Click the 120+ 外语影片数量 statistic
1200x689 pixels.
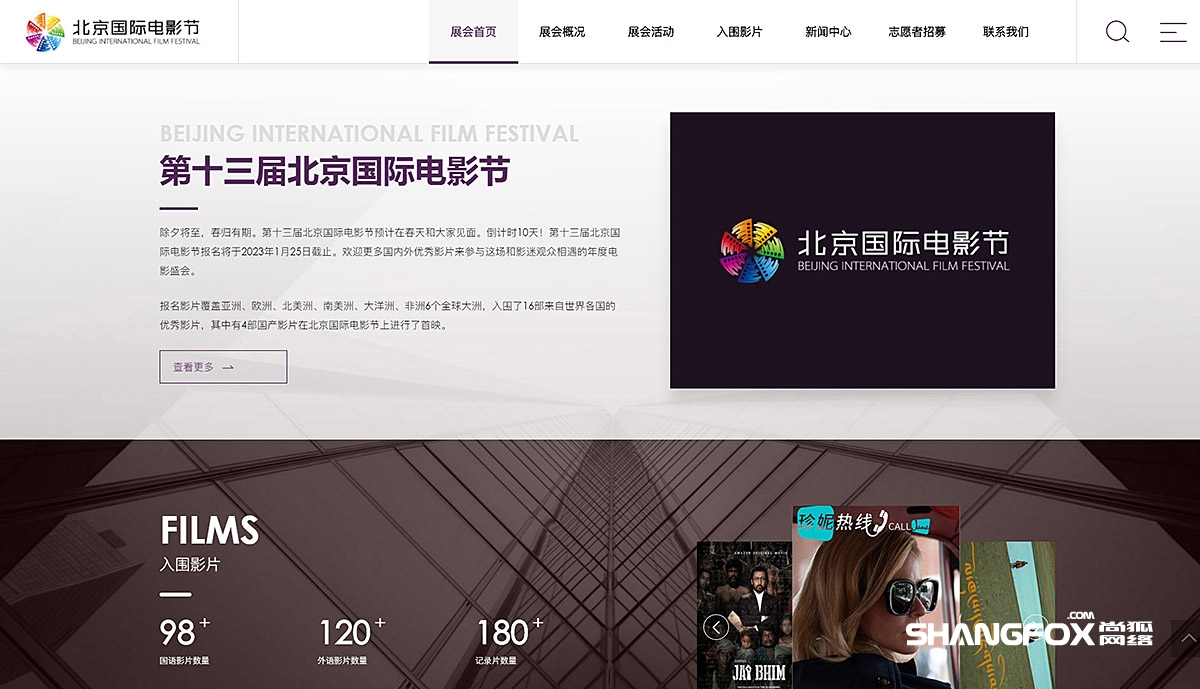352,641
